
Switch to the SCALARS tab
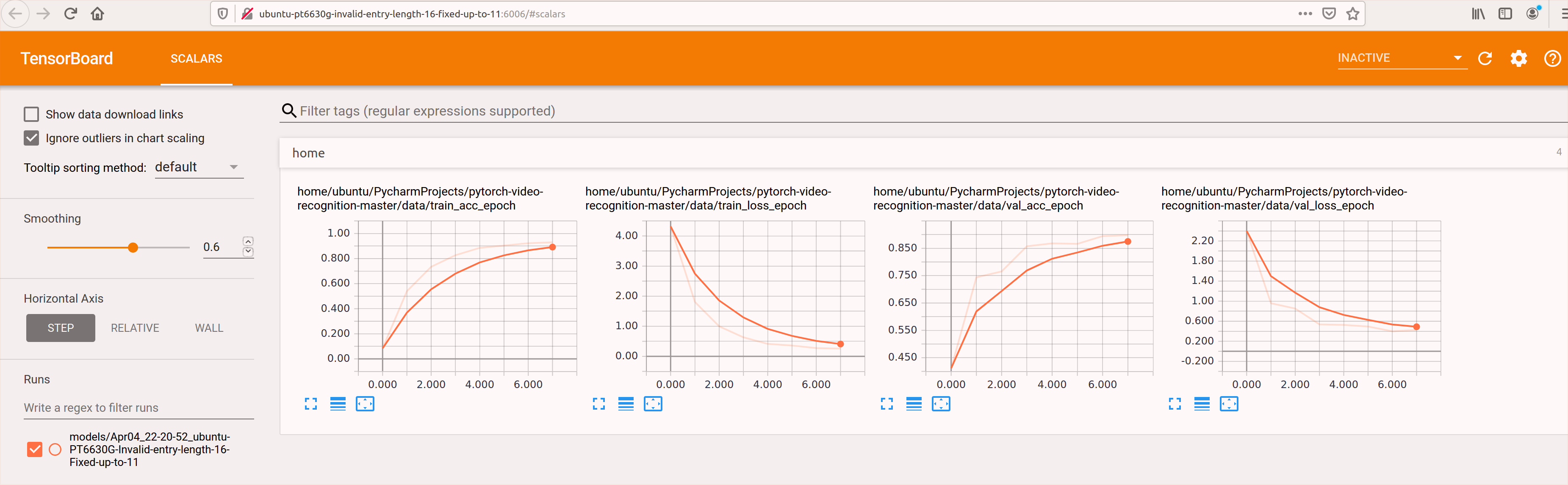(196, 58)
